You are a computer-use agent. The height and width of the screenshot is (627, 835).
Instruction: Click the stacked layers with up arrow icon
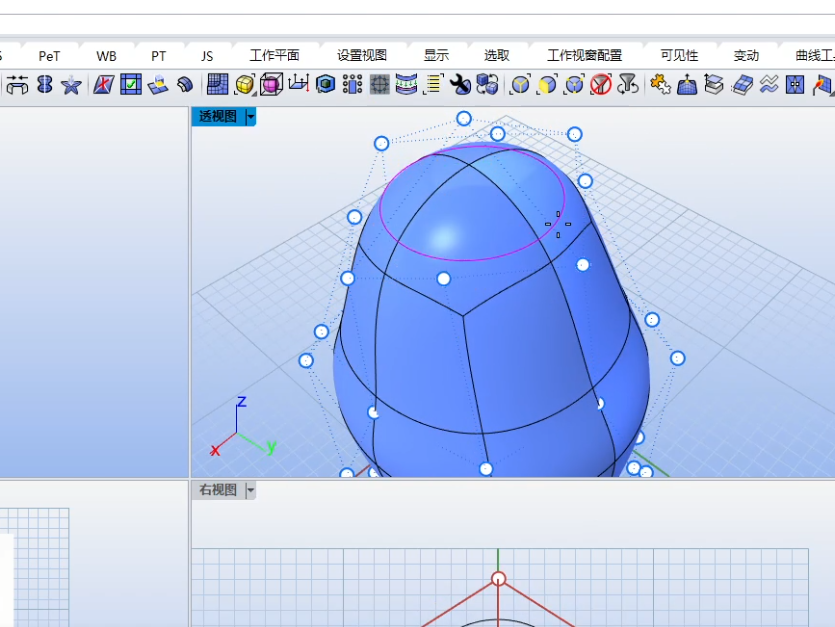(714, 85)
